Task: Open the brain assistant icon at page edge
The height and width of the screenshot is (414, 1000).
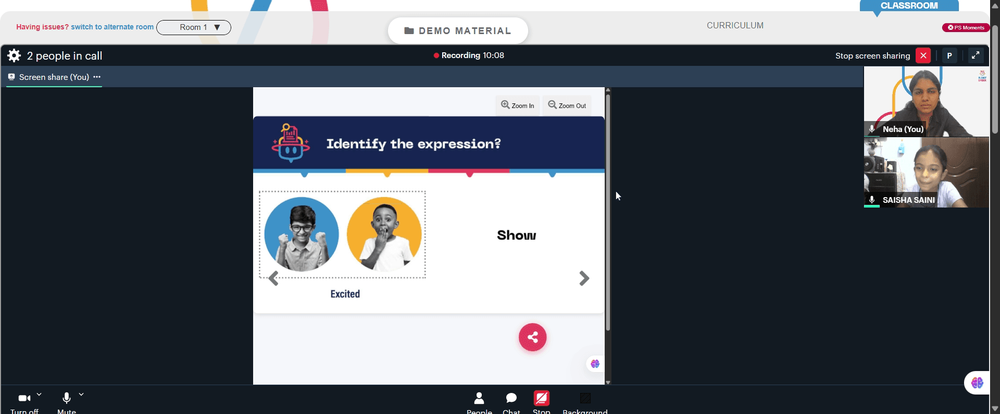Action: (x=977, y=383)
